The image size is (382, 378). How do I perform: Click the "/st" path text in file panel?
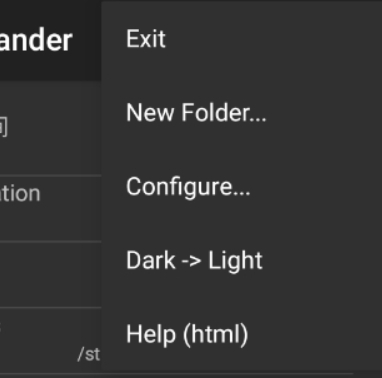[89, 354]
